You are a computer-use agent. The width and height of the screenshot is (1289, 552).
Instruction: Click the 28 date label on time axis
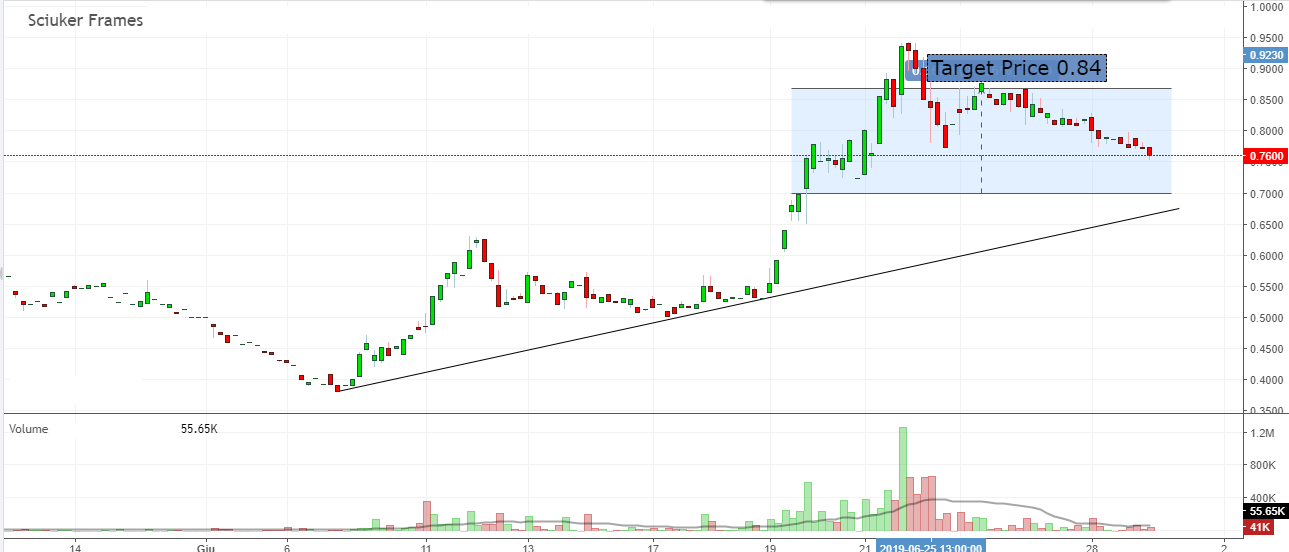1092,546
